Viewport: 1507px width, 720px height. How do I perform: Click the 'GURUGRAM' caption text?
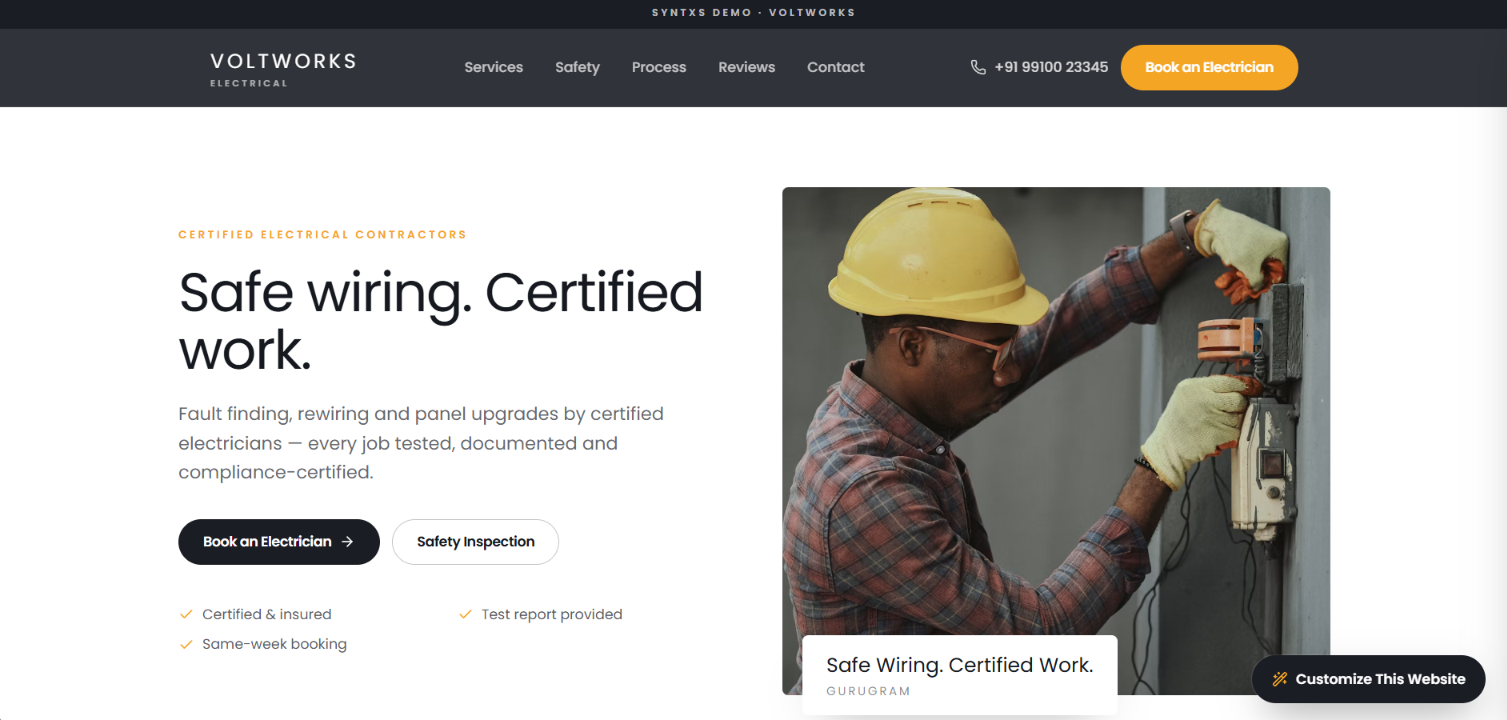pos(868,691)
